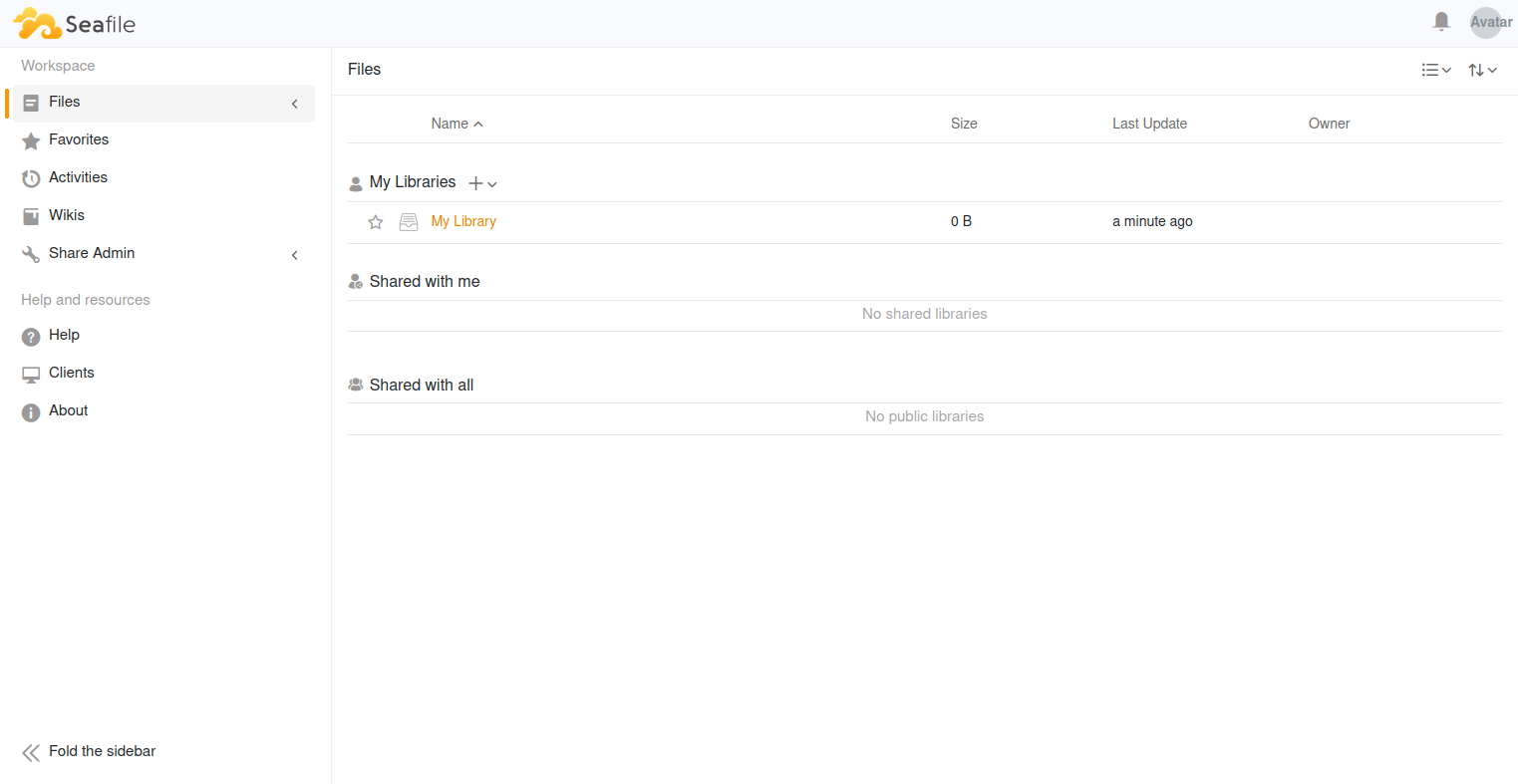Go to Favorites in sidebar
This screenshot has width=1518, height=784.
[x=79, y=139]
